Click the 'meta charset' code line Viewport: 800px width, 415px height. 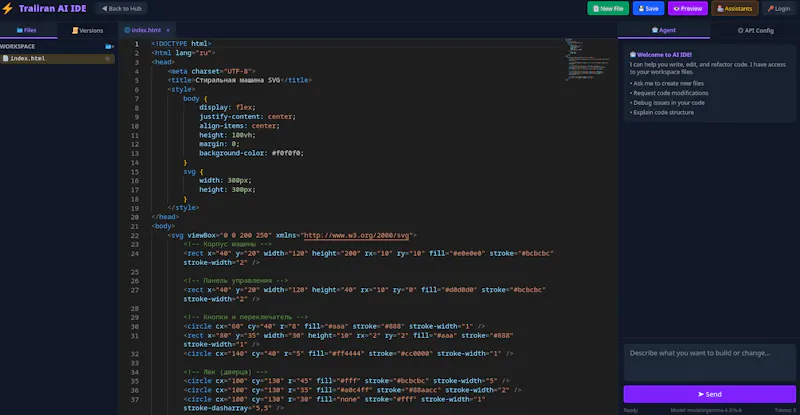coord(211,71)
